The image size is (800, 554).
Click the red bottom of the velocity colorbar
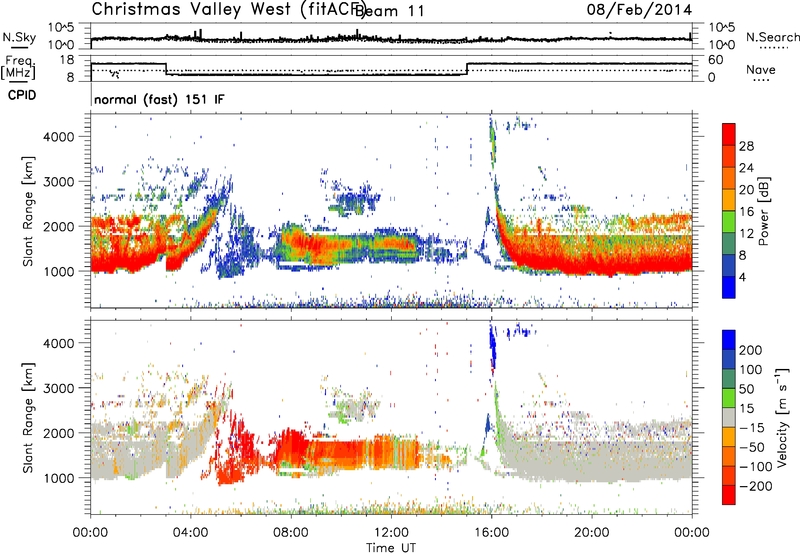coord(729,495)
